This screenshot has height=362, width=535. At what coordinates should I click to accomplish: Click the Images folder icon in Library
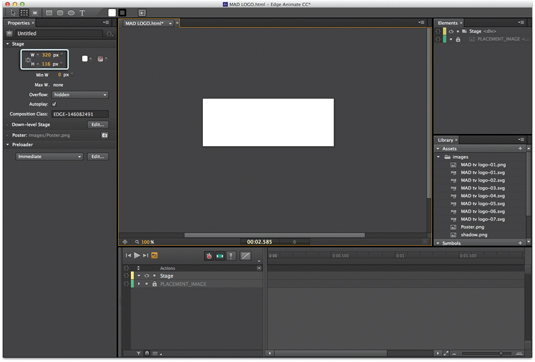tap(447, 157)
